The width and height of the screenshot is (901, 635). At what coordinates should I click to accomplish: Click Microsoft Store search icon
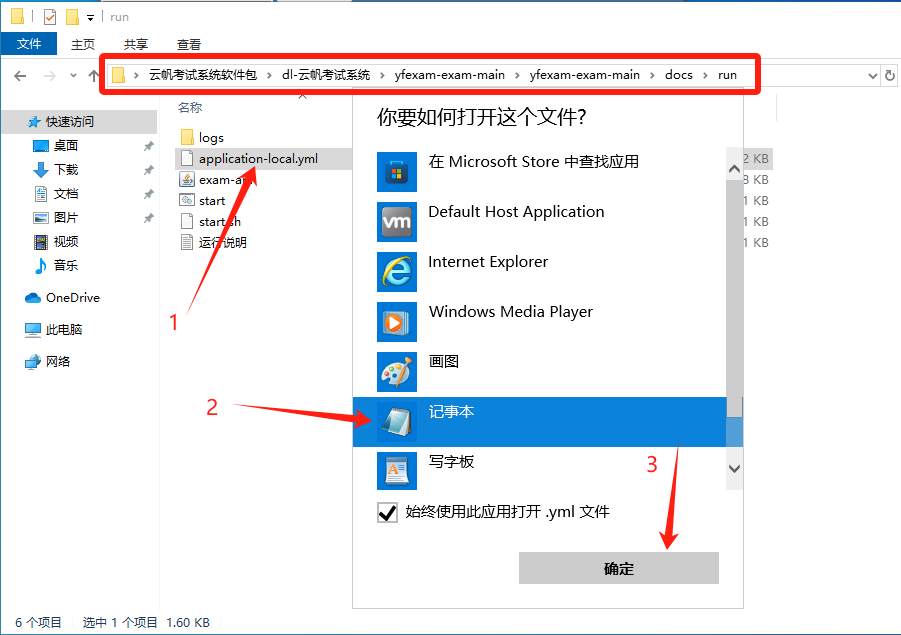point(396,172)
